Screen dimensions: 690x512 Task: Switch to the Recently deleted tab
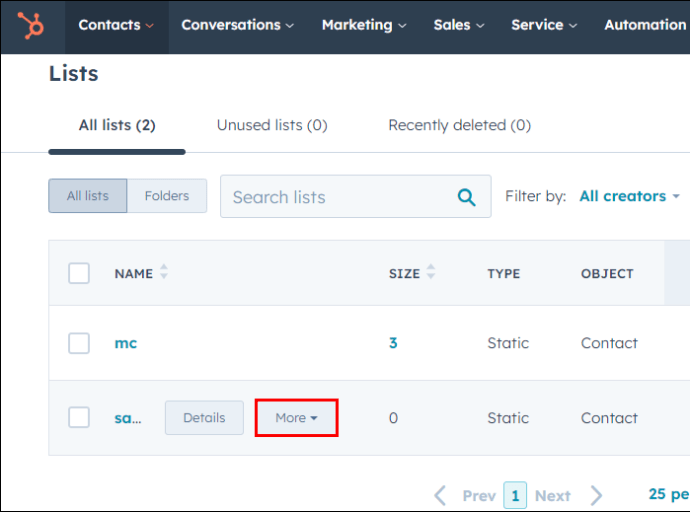pos(459,125)
